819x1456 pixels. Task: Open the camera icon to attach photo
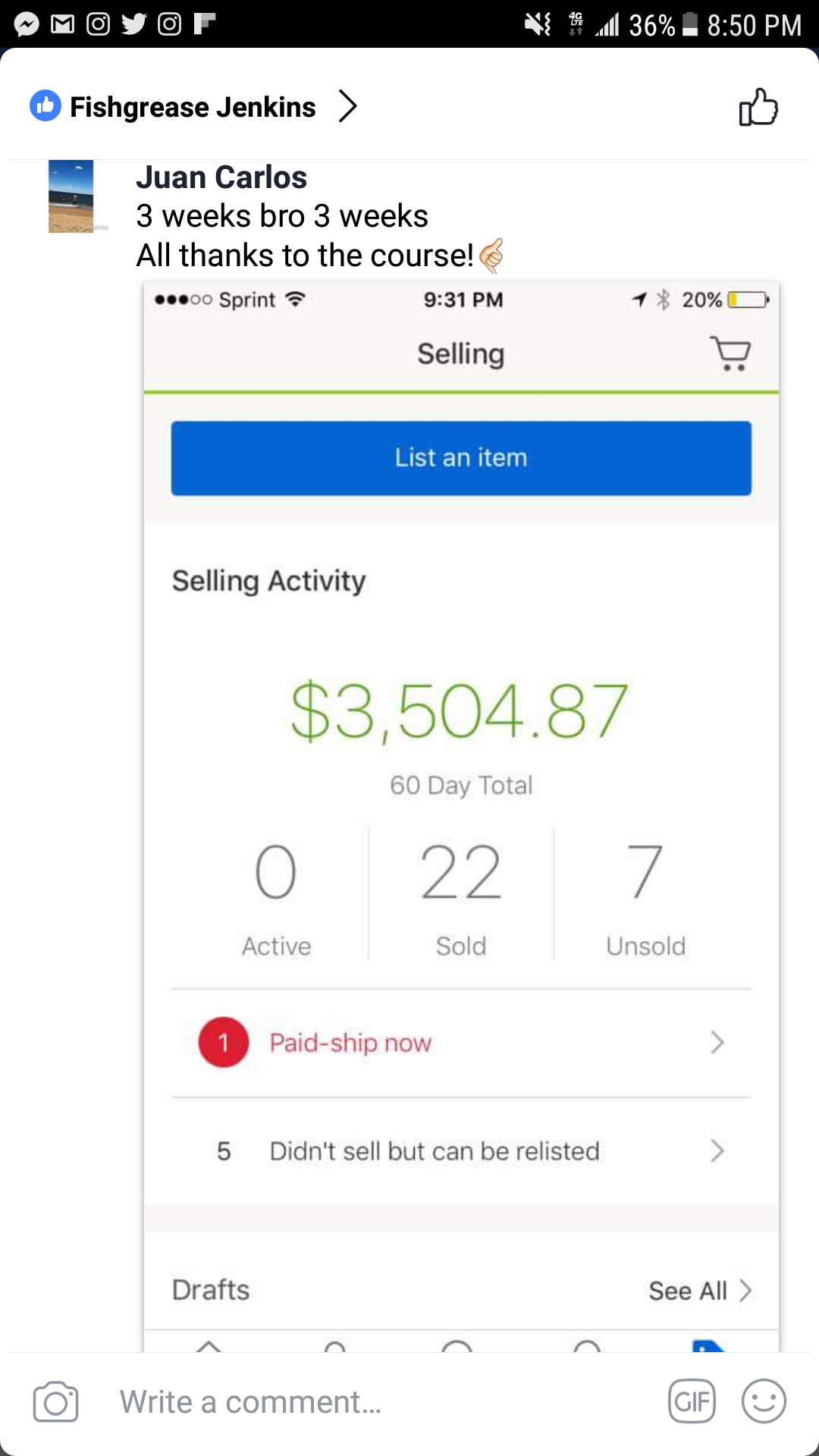(55, 1402)
